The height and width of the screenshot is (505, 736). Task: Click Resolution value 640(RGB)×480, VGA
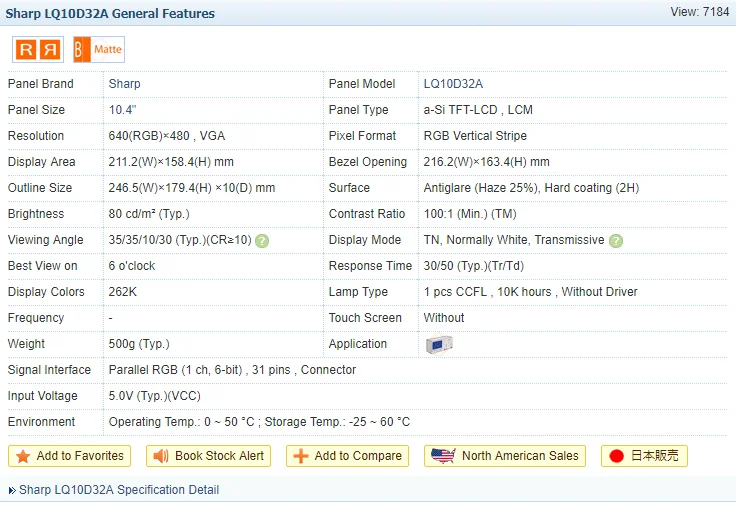(167, 136)
